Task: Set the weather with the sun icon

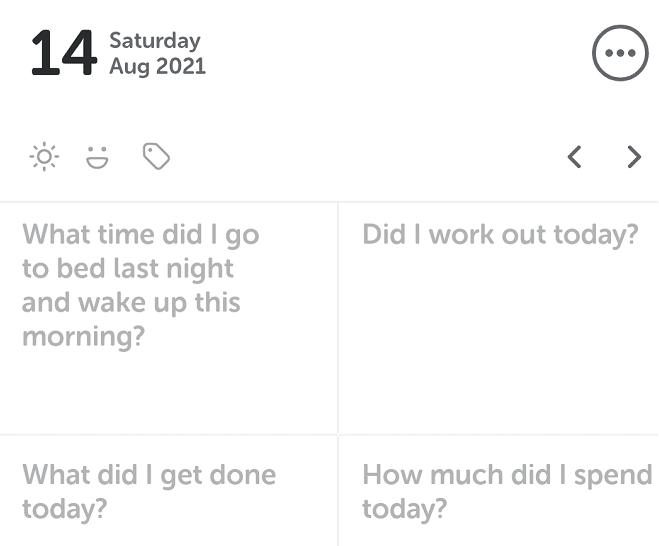Action: coord(44,157)
